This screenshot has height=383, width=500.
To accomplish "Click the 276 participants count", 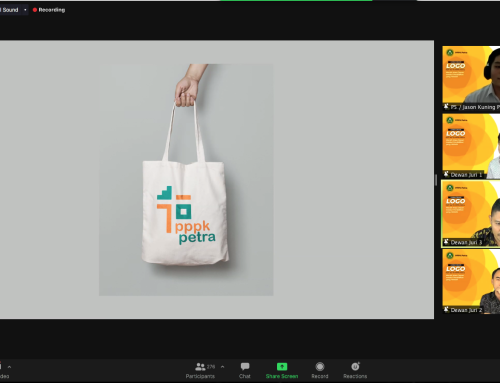I will pyautogui.click(x=211, y=367).
